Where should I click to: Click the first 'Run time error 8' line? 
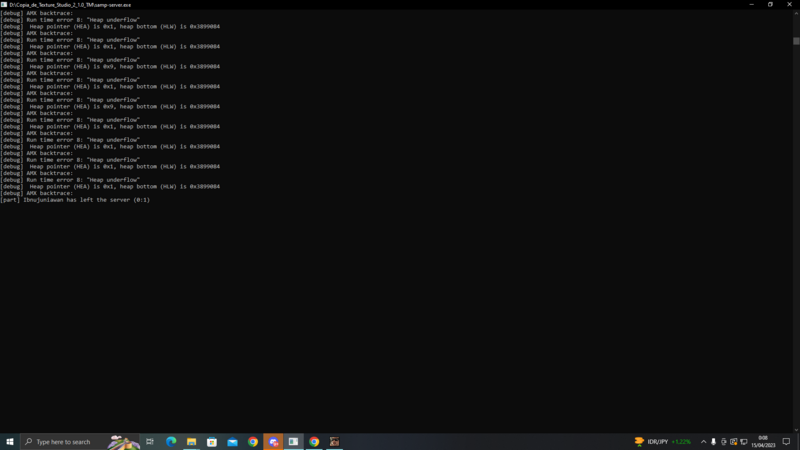coord(70,20)
